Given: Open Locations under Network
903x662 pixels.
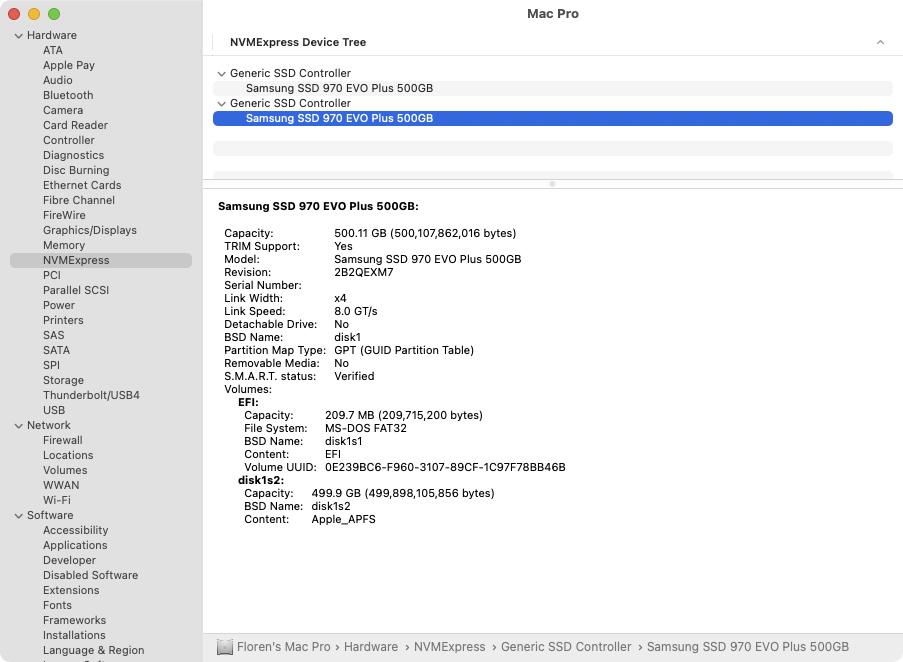Looking at the screenshot, I should [x=68, y=455].
